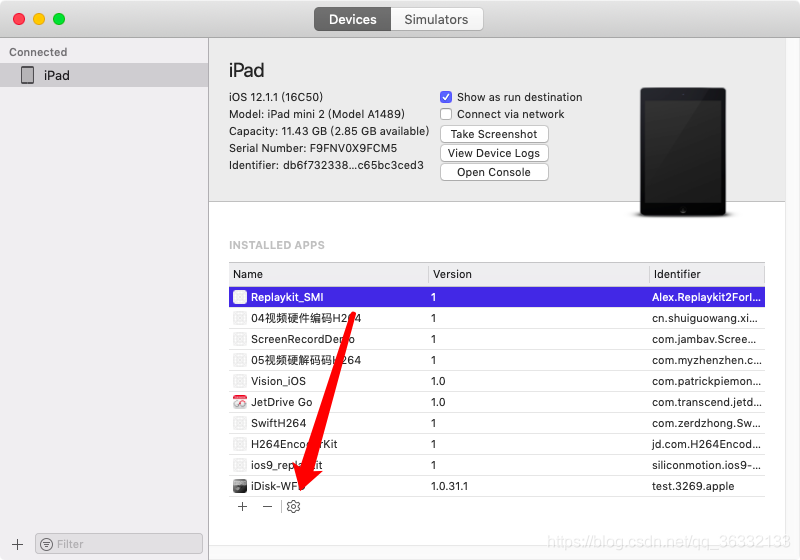Select the 05视频硬解码 H264 app row
Screen dimensions: 800x560
click(x=497, y=360)
